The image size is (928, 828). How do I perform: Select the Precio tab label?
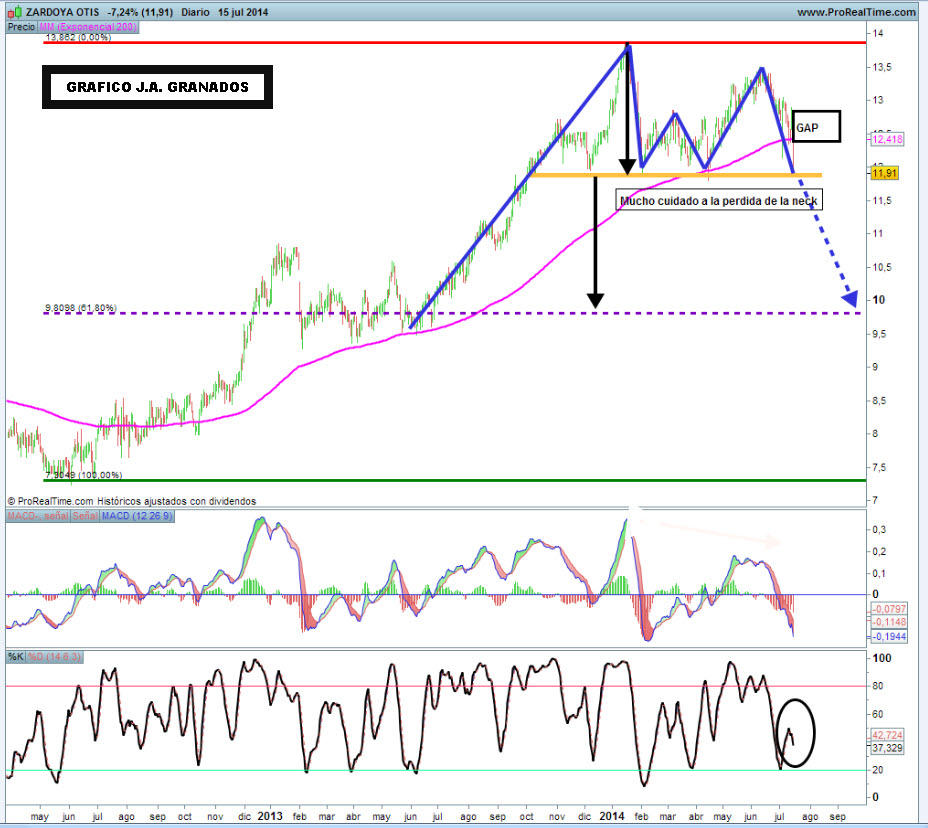[x=20, y=27]
